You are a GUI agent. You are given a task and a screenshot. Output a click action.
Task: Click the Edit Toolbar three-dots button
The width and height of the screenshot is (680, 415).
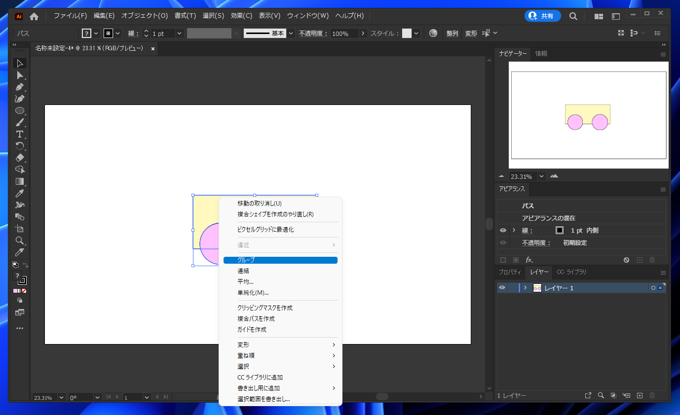pyautogui.click(x=20, y=328)
